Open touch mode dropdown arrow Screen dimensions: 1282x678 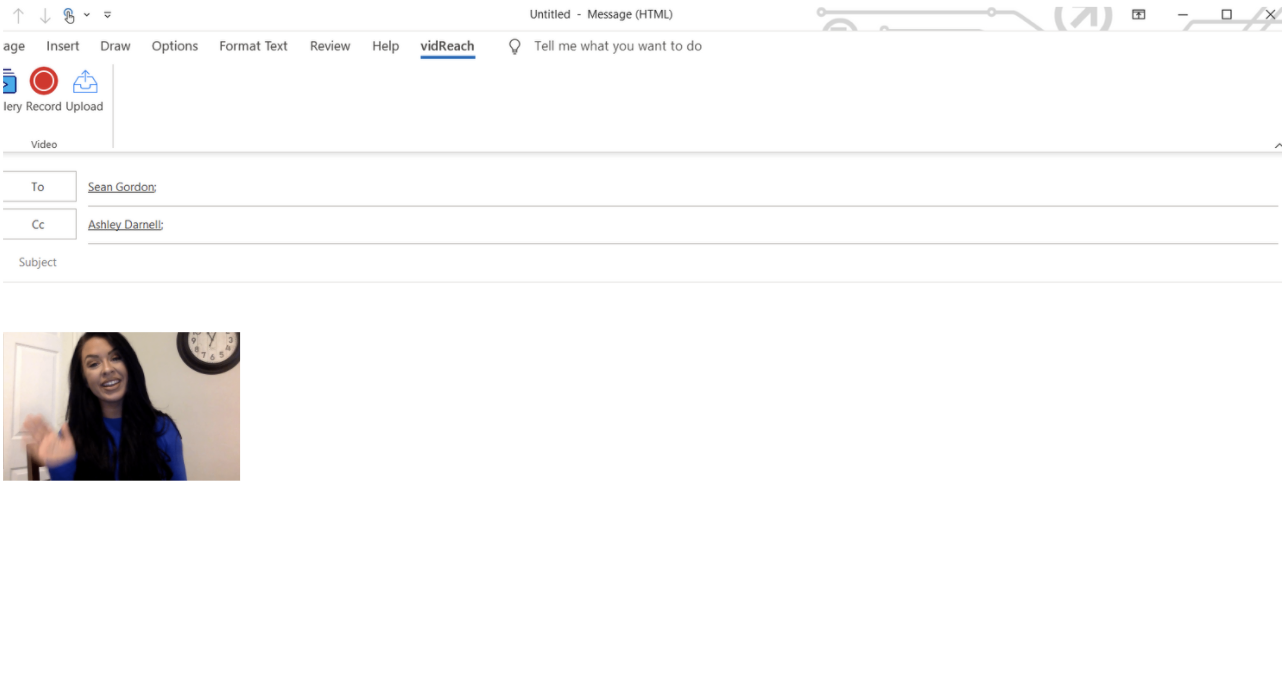[87, 15]
